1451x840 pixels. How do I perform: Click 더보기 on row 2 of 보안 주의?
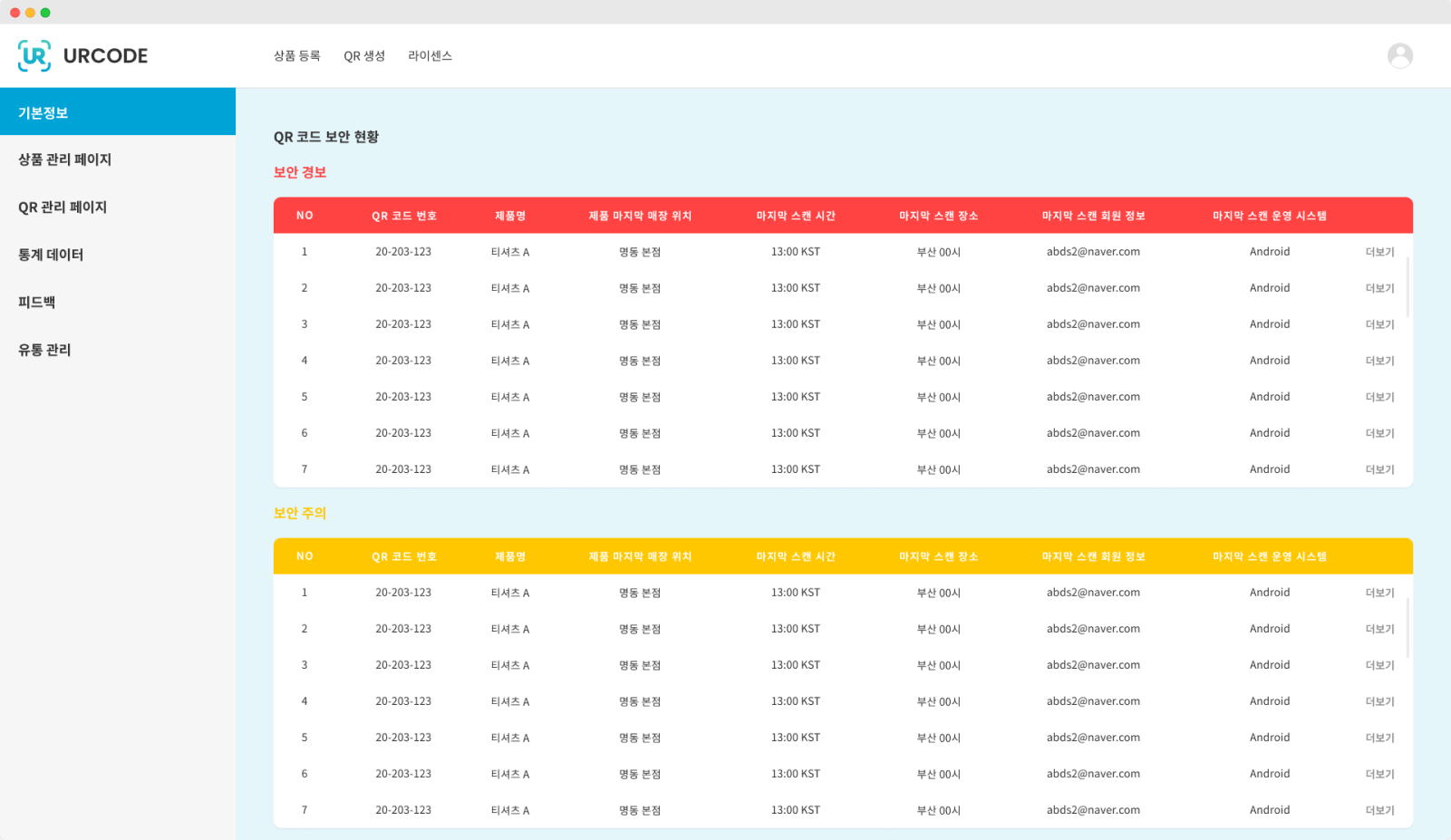(x=1379, y=629)
